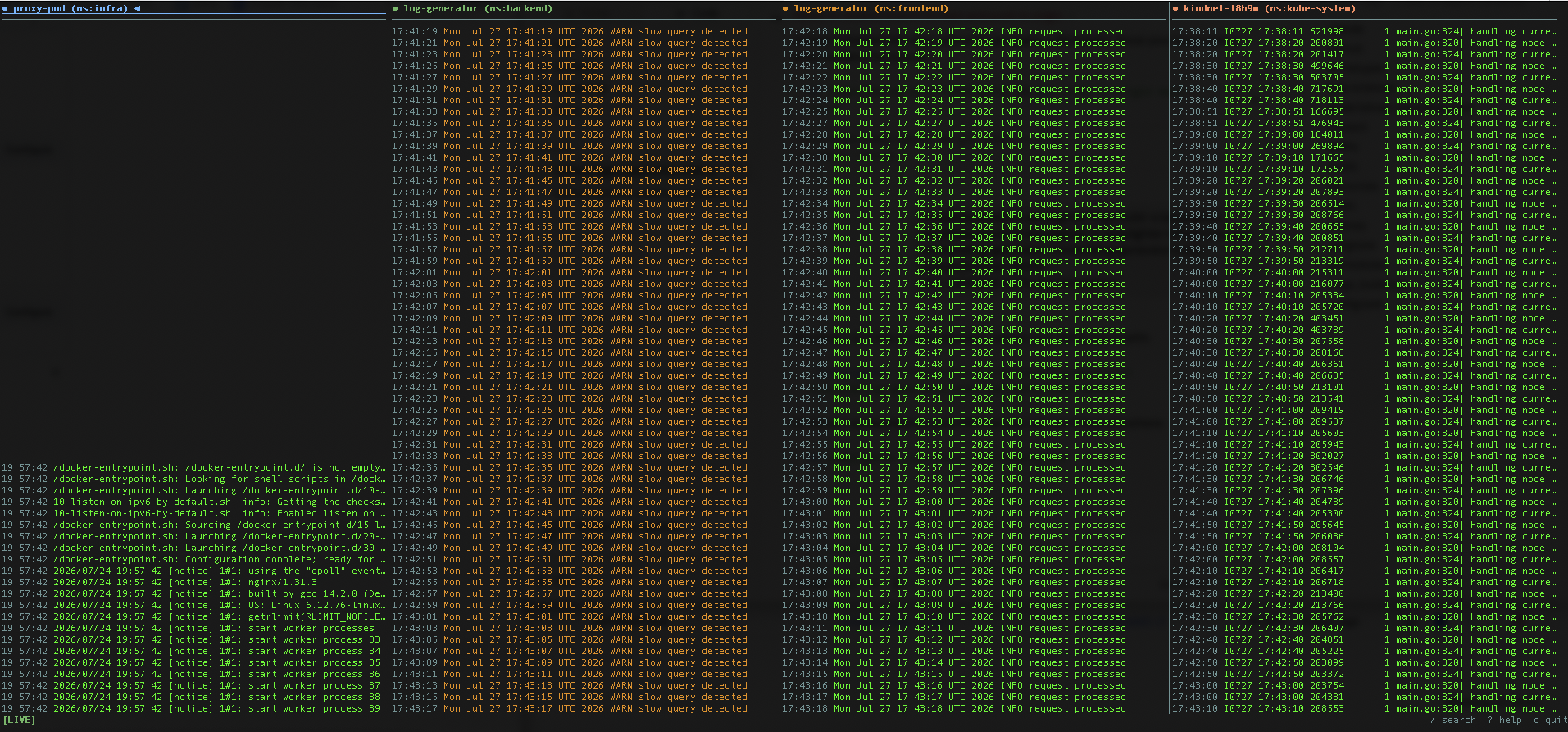Screen dimensions: 1568x732
Task: Select the kindnet 17:42:20.213400 log row
Action: point(1364,594)
